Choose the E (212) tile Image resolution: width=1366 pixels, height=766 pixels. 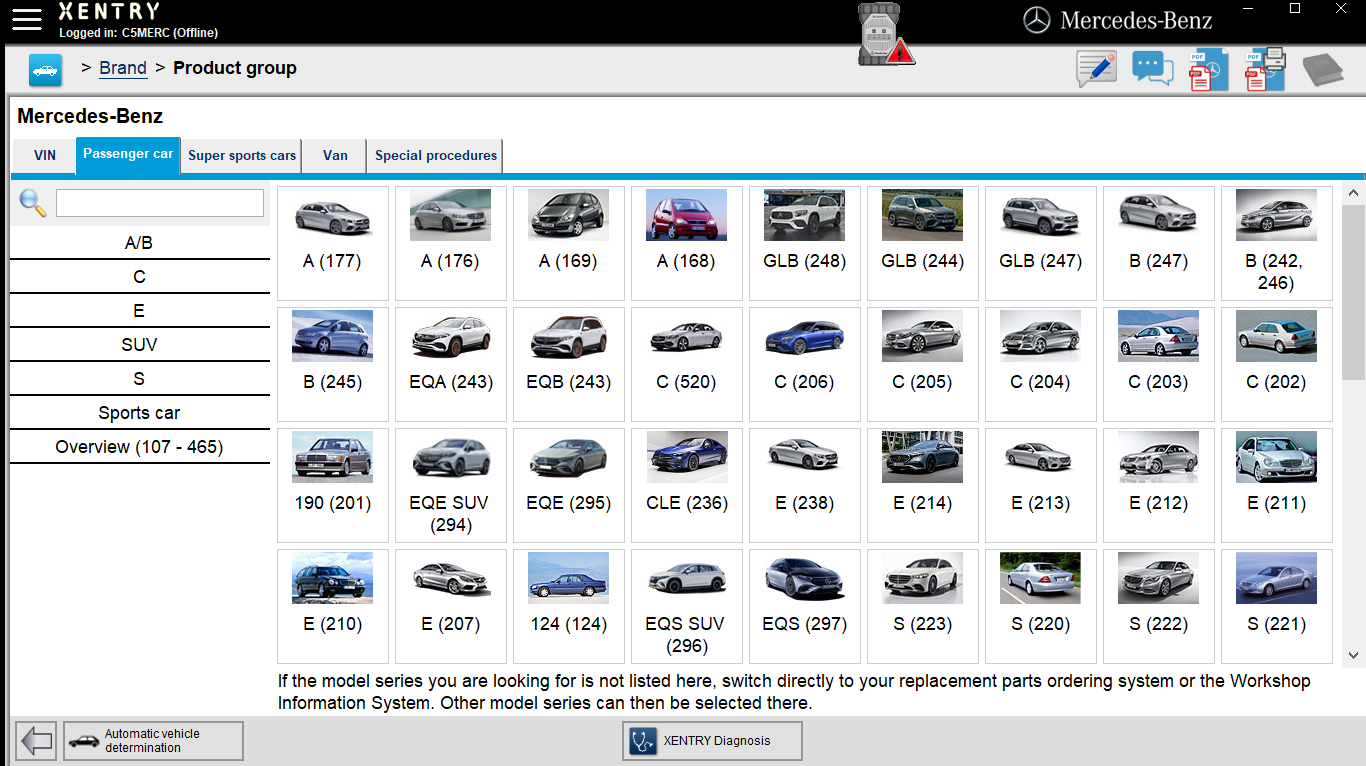1159,485
